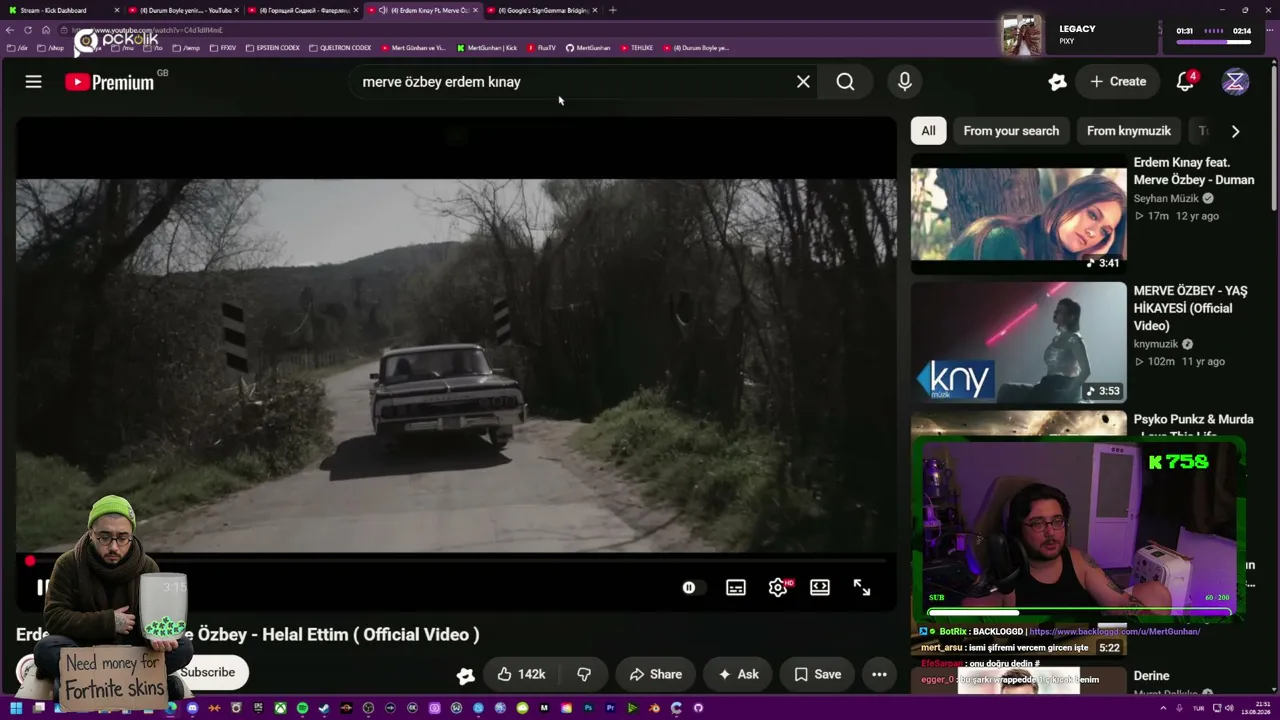Share the video
Viewport: 1280px width, 720px height.
coord(655,674)
